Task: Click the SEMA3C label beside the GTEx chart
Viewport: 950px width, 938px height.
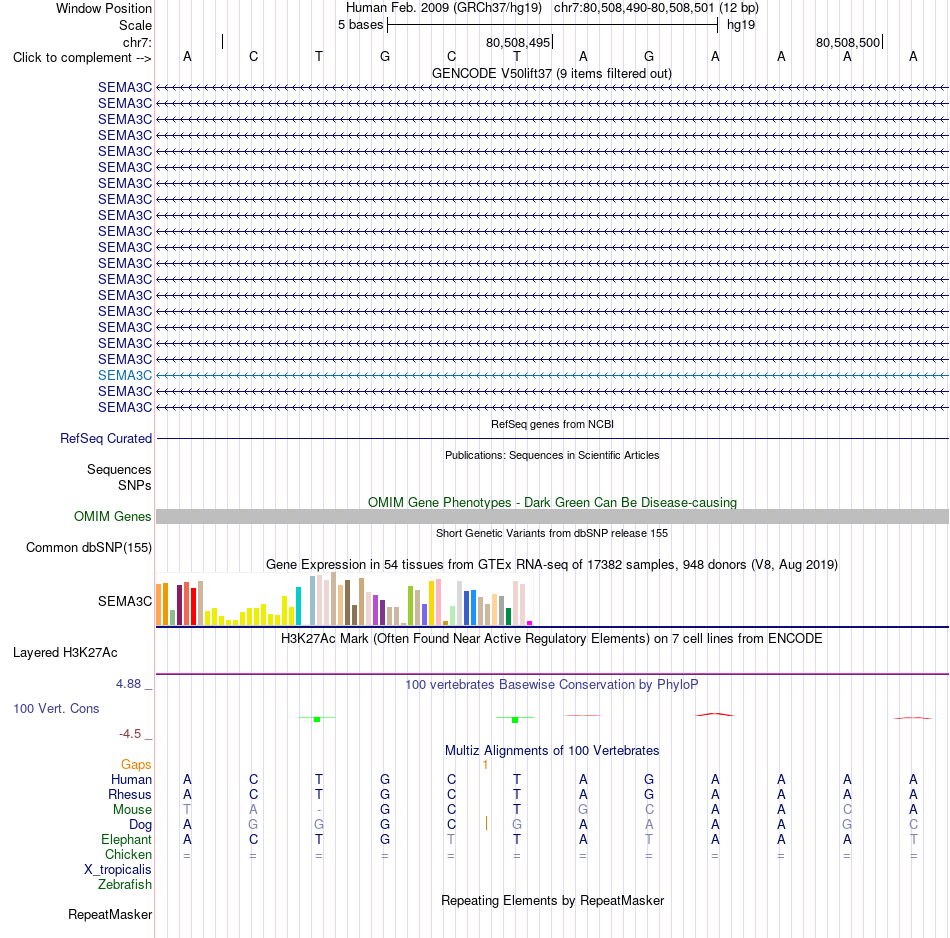Action: coord(125,601)
